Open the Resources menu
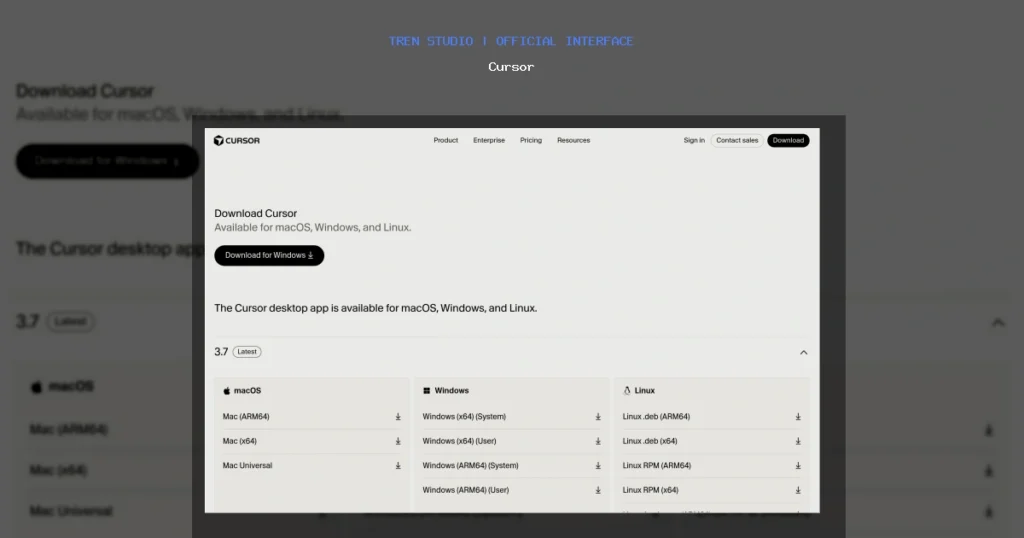 pos(573,140)
